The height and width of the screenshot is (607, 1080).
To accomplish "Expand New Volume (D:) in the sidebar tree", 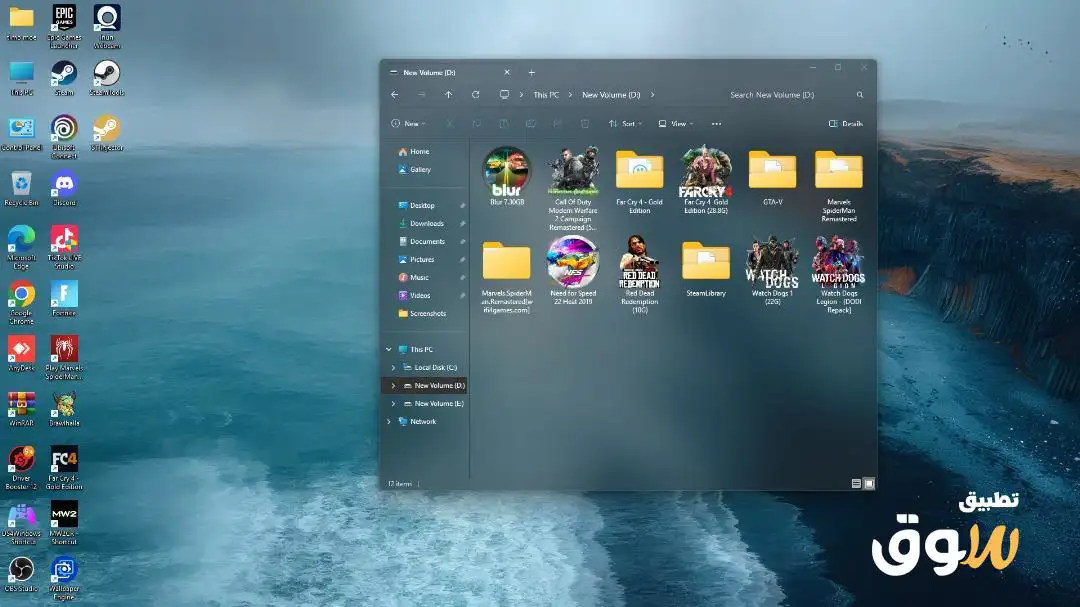I will pyautogui.click(x=393, y=385).
